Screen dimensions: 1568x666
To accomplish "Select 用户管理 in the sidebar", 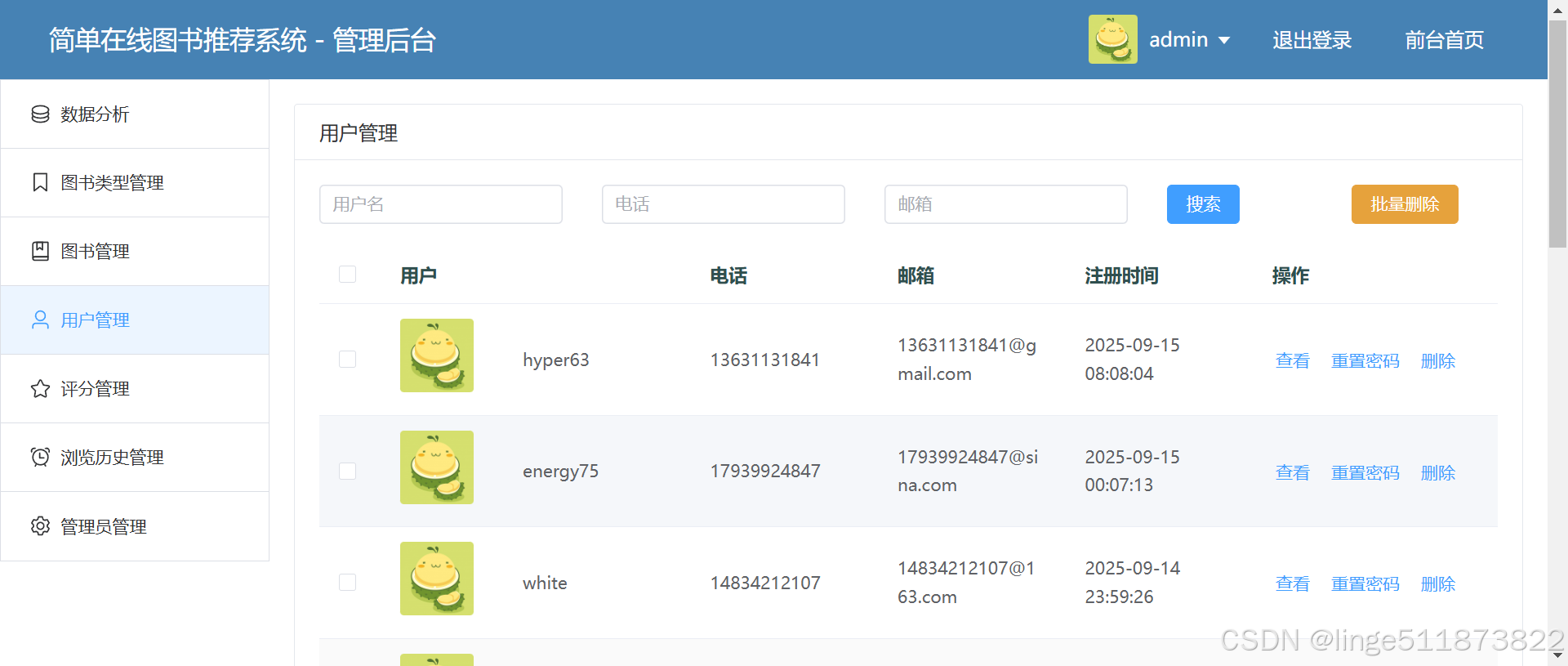I will (135, 320).
